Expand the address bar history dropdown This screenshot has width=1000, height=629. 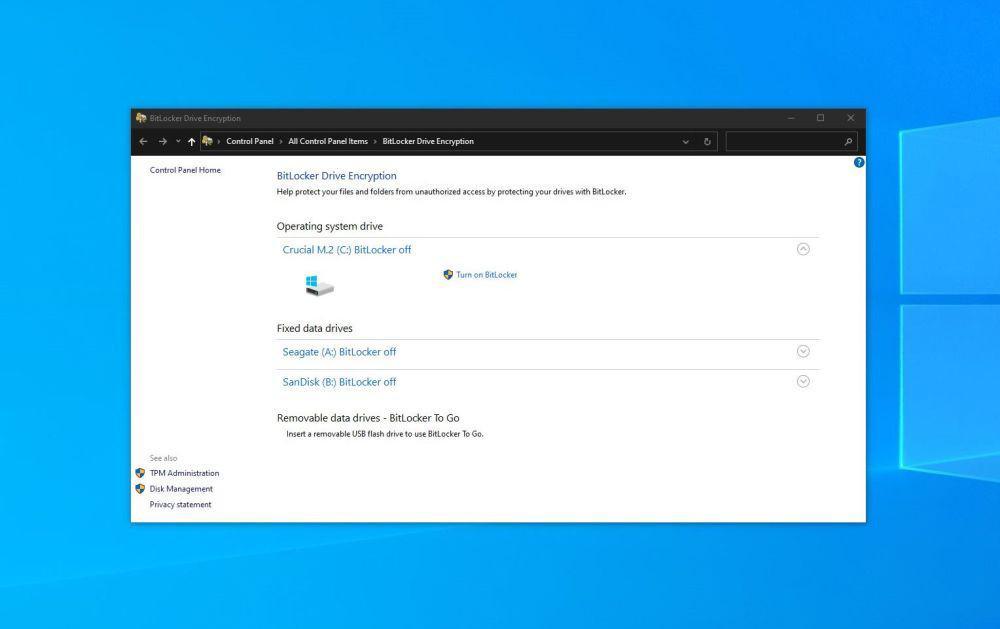click(x=686, y=142)
